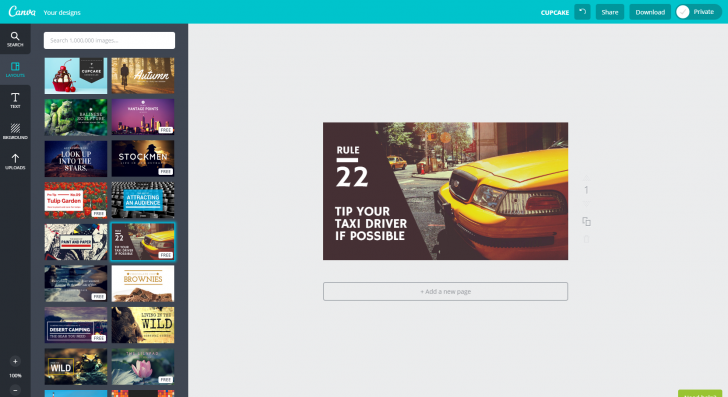Select the Layouts sidebar icon
This screenshot has width=728, height=397.
point(15,70)
